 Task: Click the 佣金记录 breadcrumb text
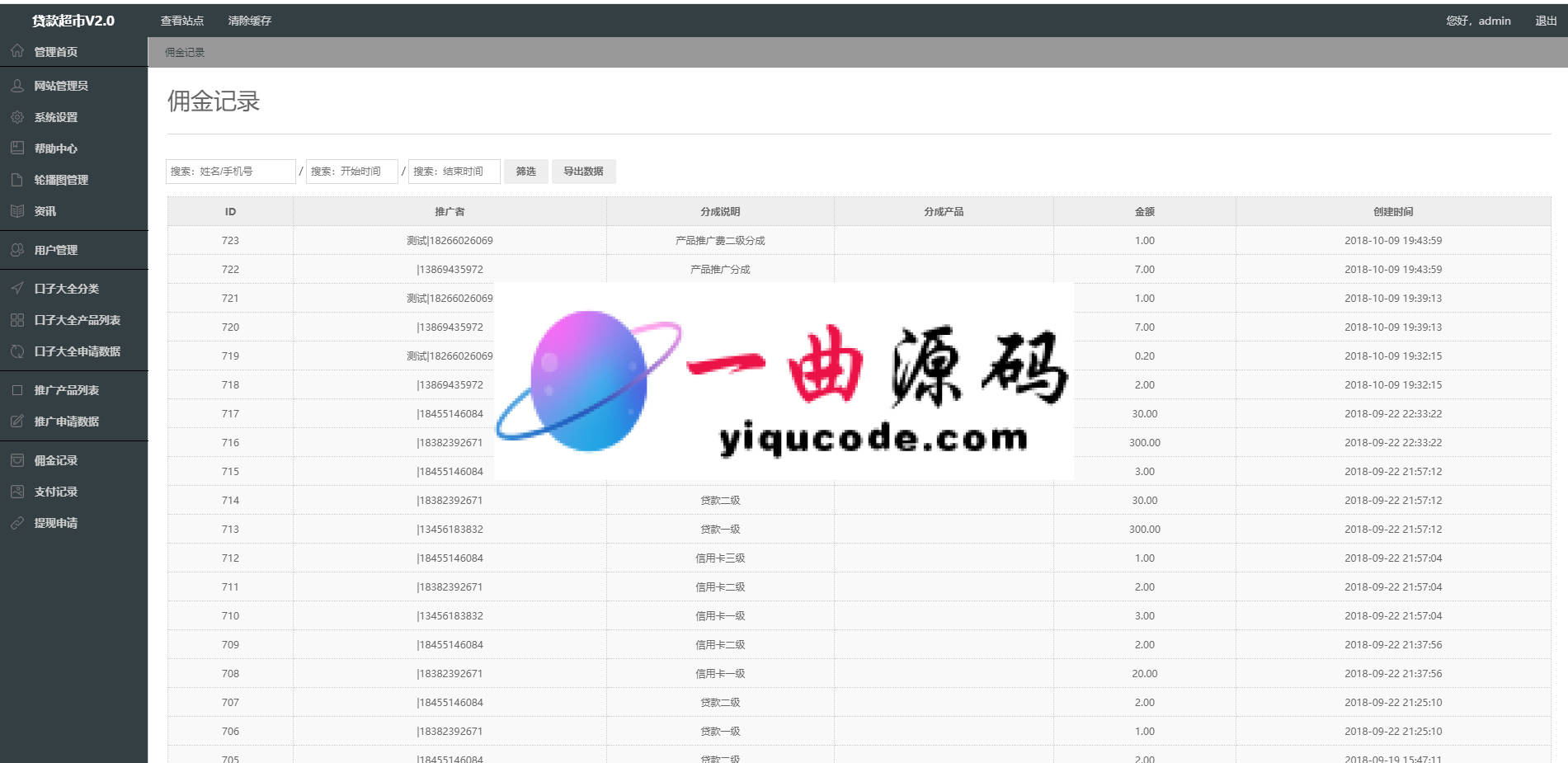point(185,52)
